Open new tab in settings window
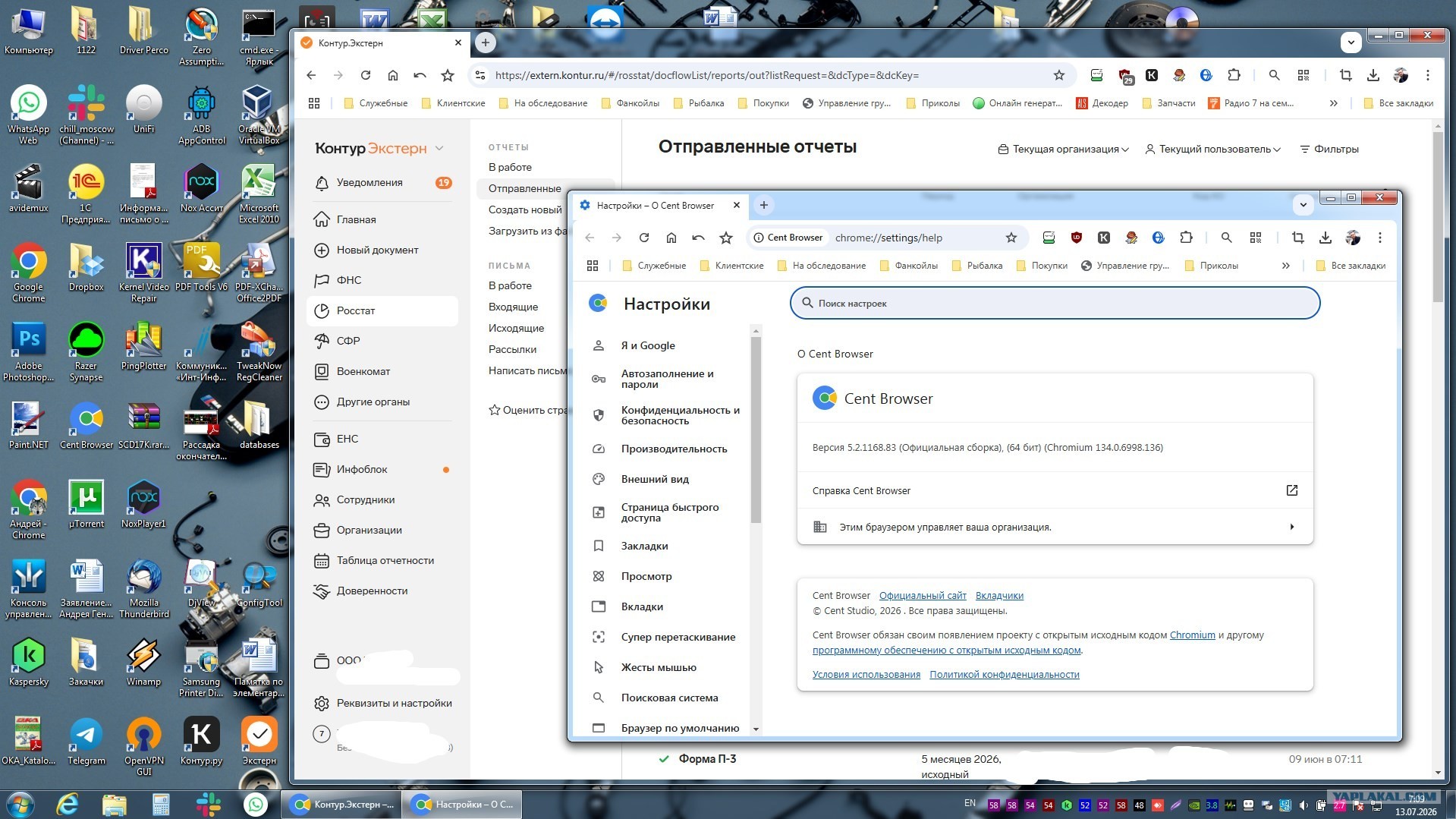 click(x=764, y=204)
